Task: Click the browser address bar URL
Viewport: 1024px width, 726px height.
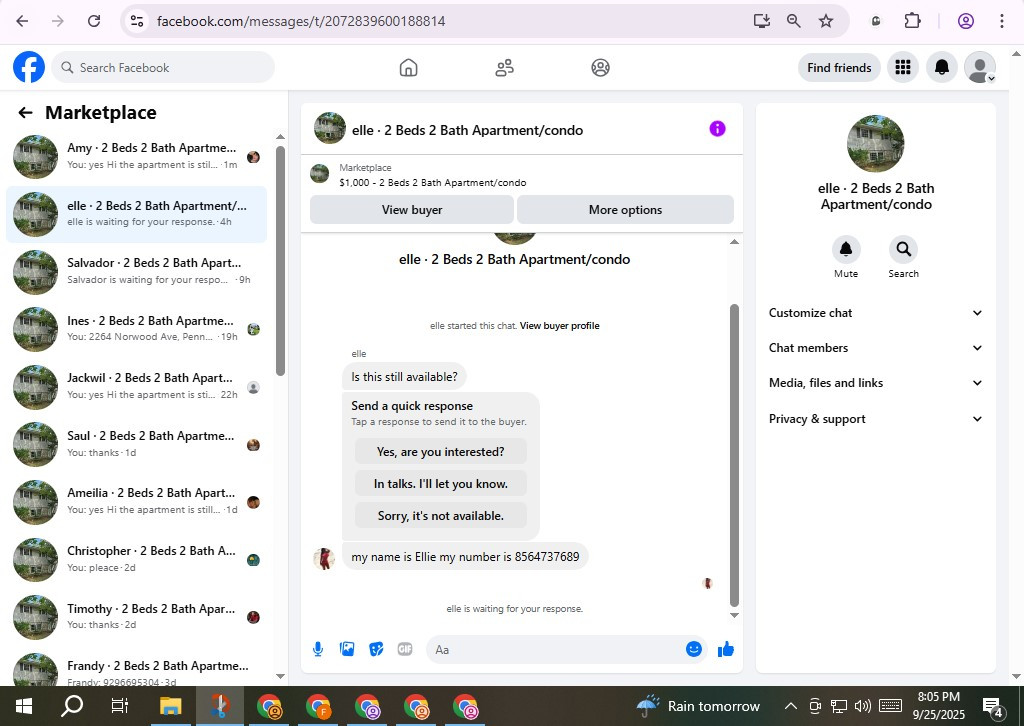Action: point(301,21)
